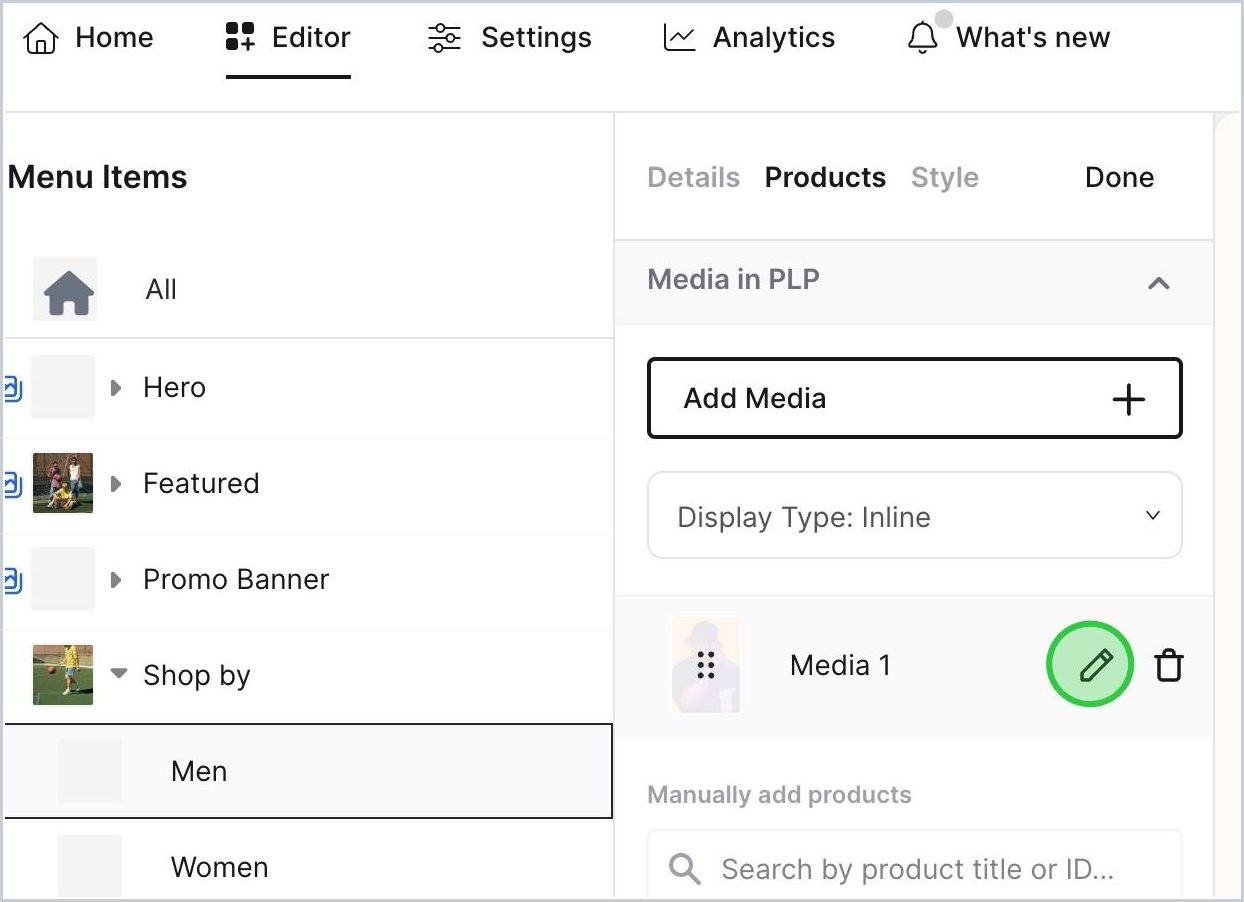The height and width of the screenshot is (902, 1244).
Task: Click the Add Media button
Action: pyautogui.click(x=915, y=399)
